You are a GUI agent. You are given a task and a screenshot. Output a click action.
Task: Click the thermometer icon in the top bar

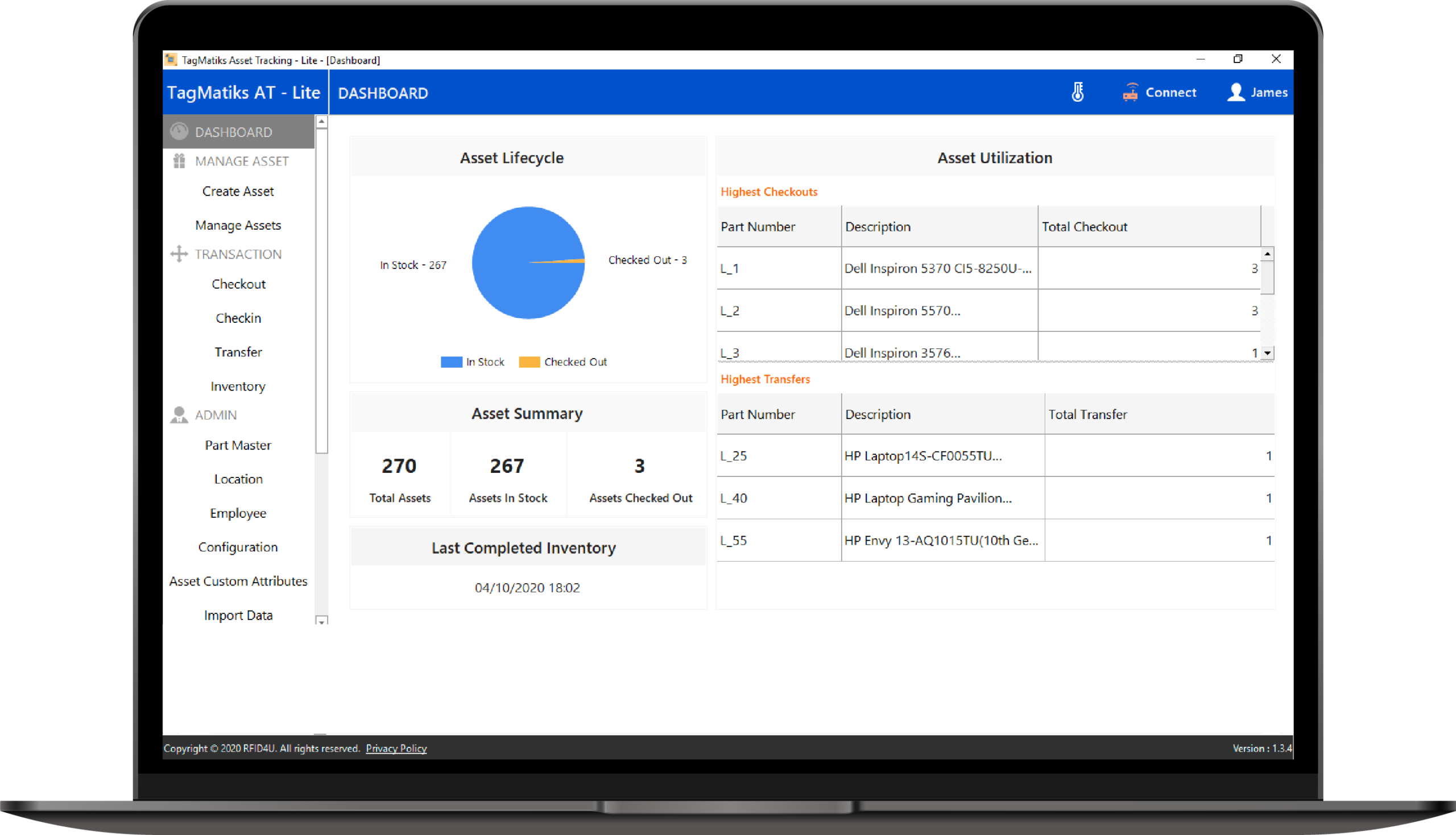coord(1078,92)
